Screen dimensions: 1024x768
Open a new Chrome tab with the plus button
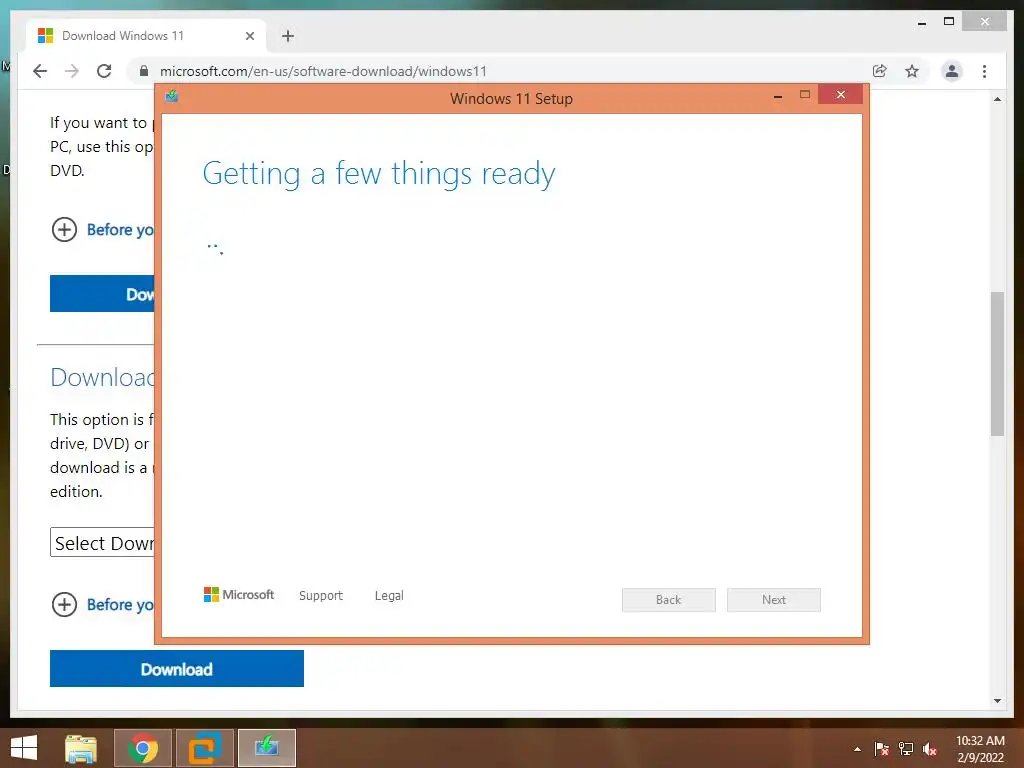coord(288,36)
